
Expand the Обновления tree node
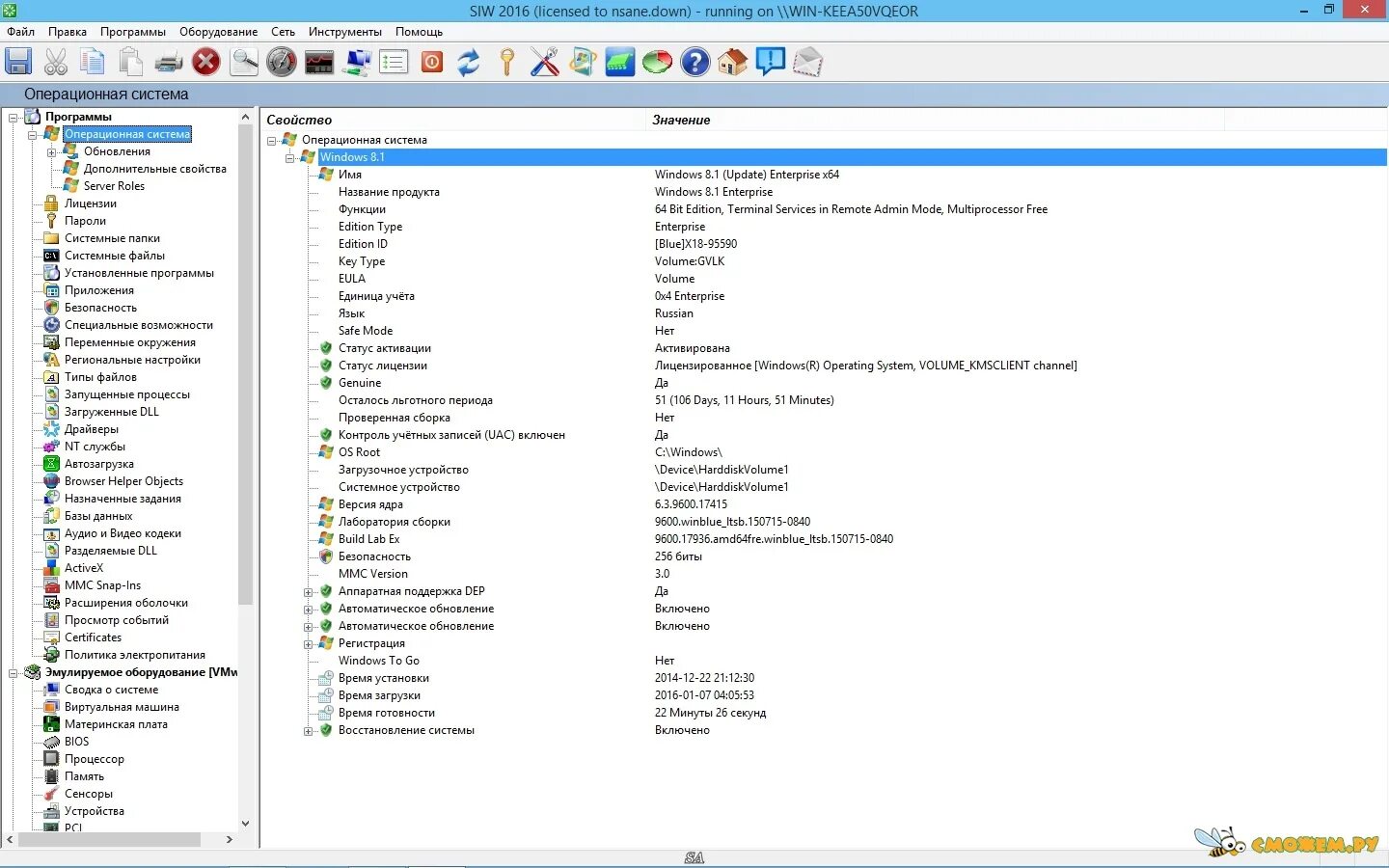click(x=52, y=152)
